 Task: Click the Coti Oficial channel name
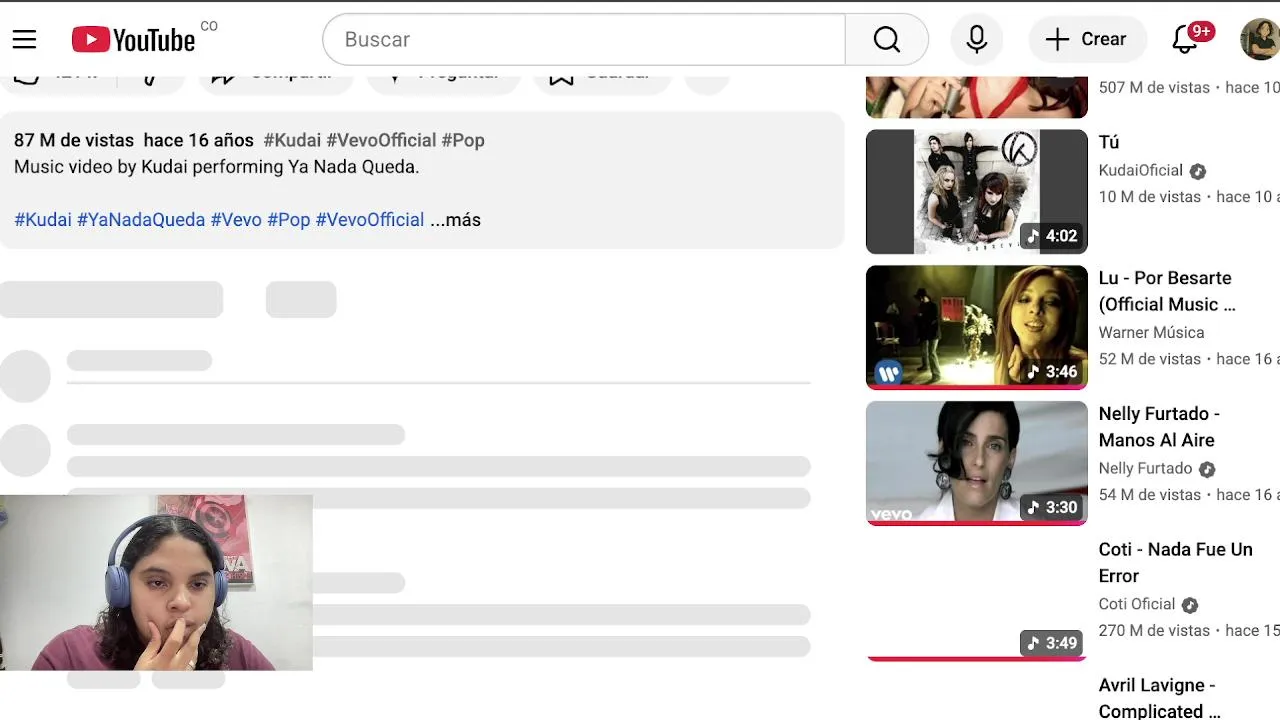tap(1136, 604)
